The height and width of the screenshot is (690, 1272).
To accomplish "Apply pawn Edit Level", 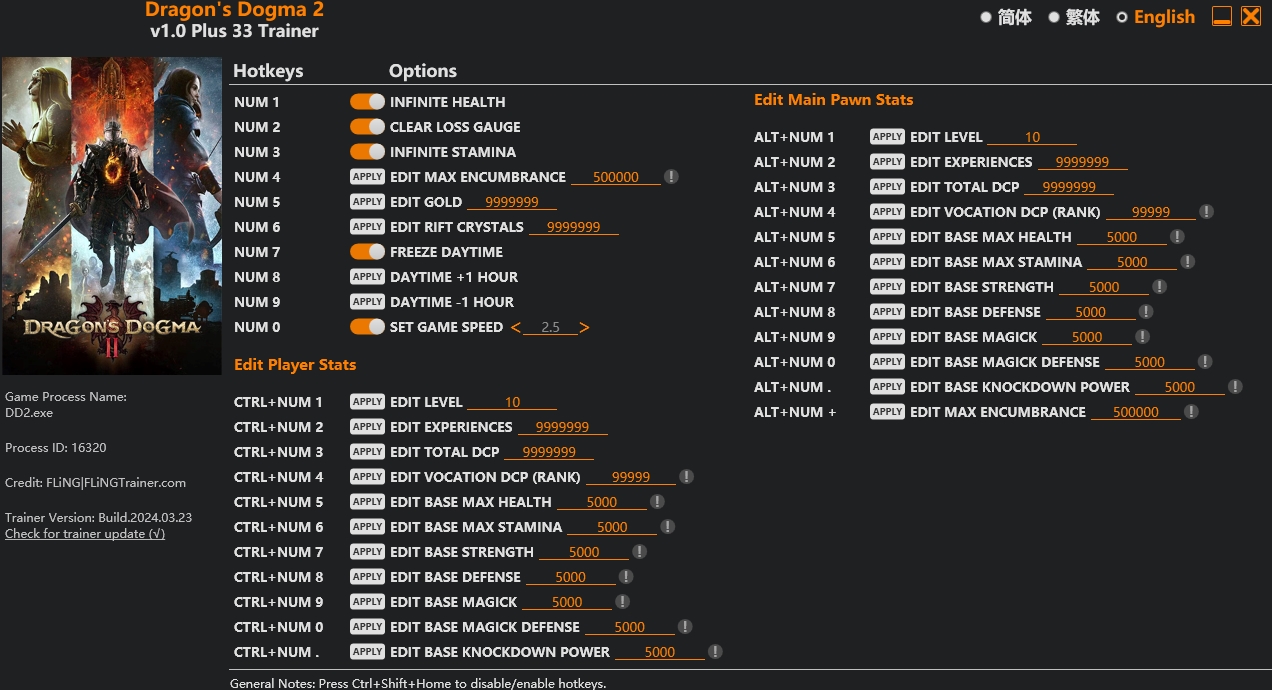I will click(x=887, y=137).
